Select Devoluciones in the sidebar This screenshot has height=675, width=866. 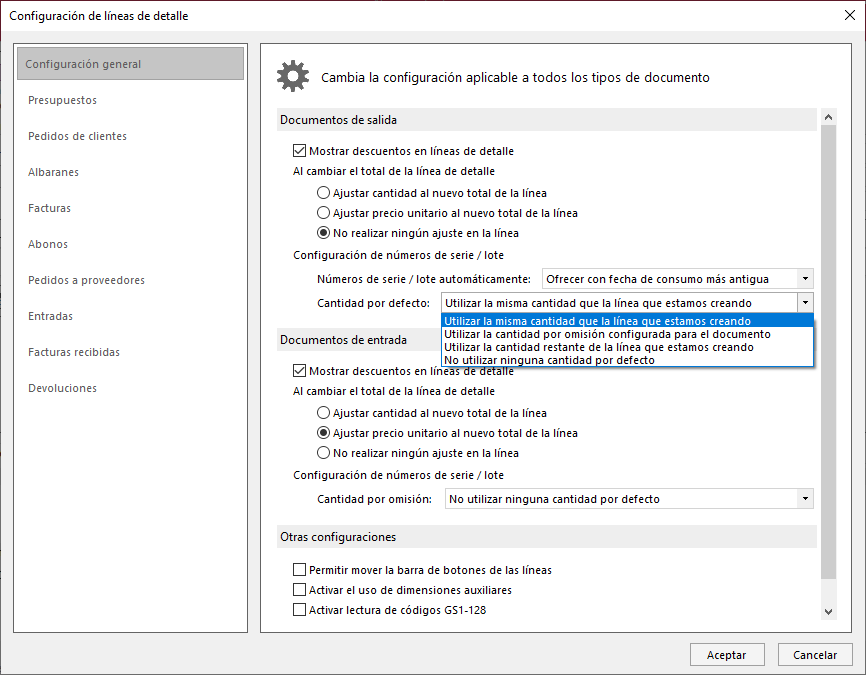[62, 388]
